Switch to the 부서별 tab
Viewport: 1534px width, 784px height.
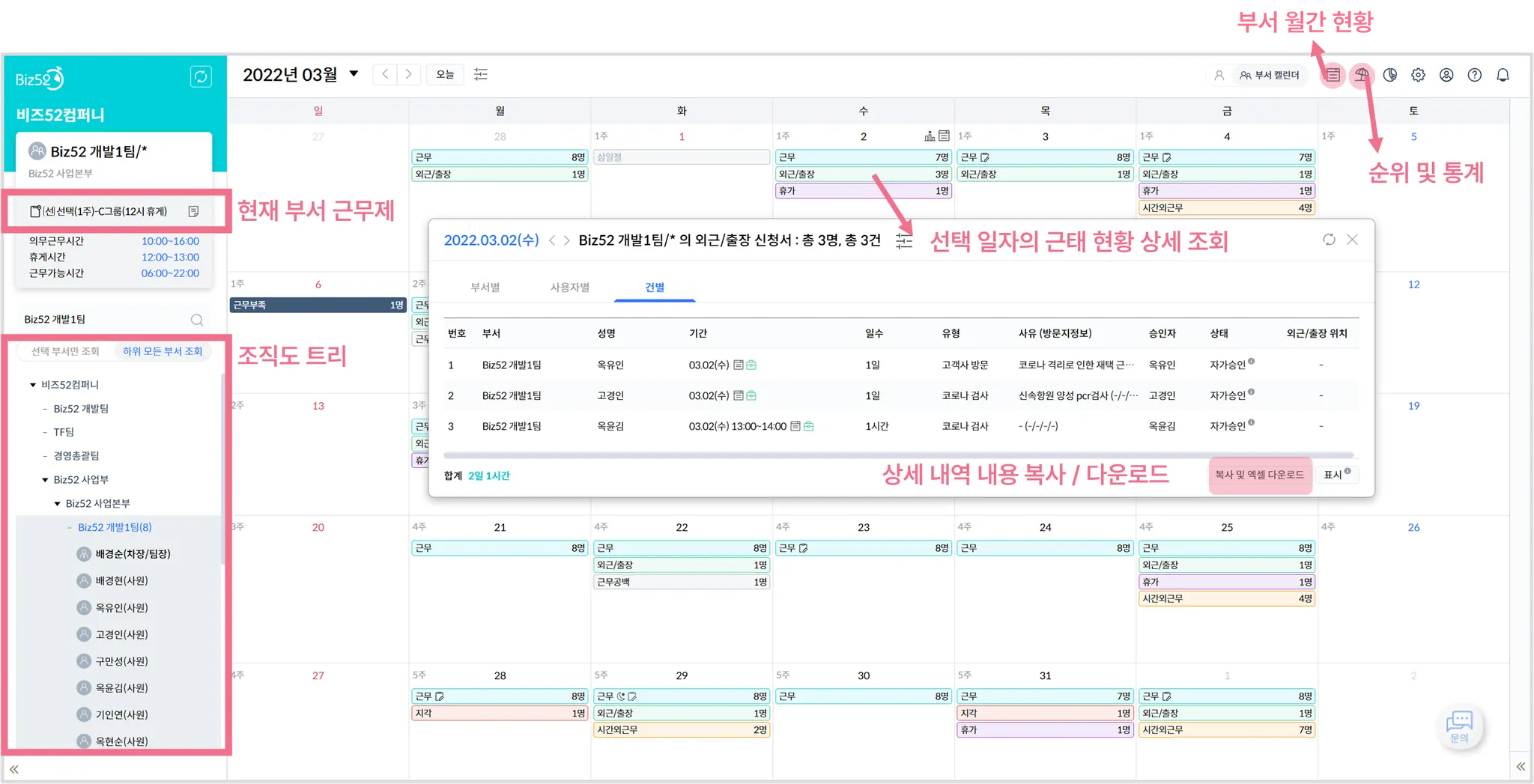pyautogui.click(x=485, y=288)
